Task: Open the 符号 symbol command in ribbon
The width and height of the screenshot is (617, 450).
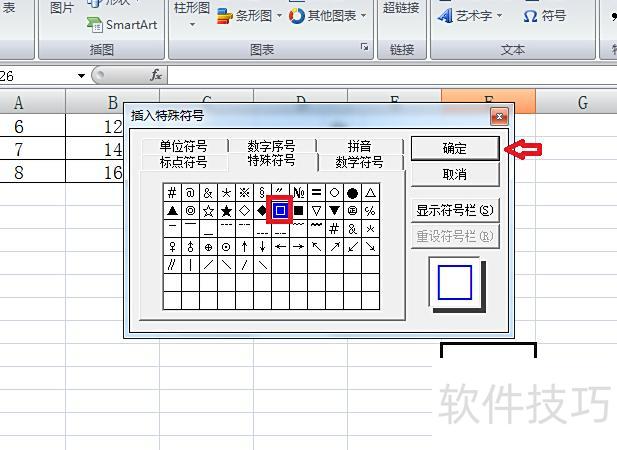Action: tap(545, 16)
